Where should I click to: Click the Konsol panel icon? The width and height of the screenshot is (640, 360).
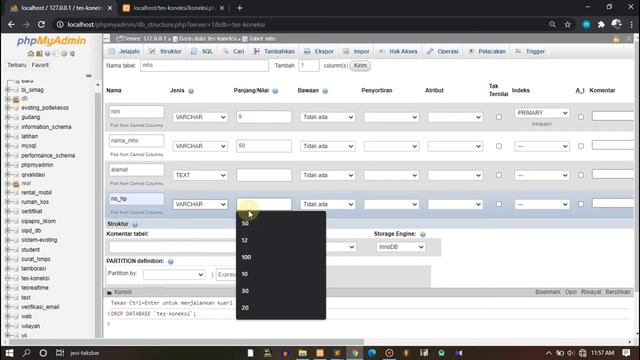[x=109, y=292]
